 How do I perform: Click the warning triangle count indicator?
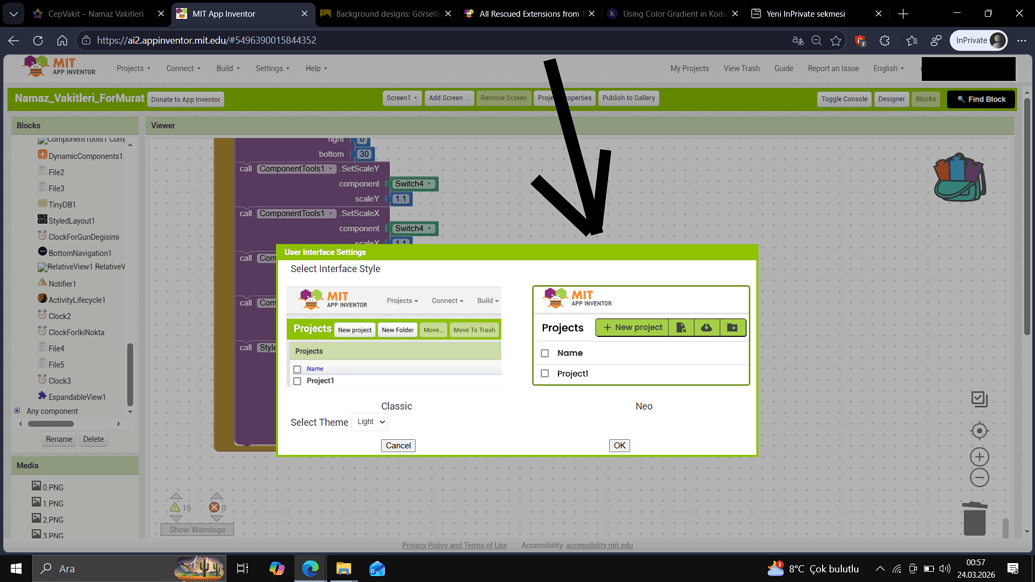click(x=180, y=507)
